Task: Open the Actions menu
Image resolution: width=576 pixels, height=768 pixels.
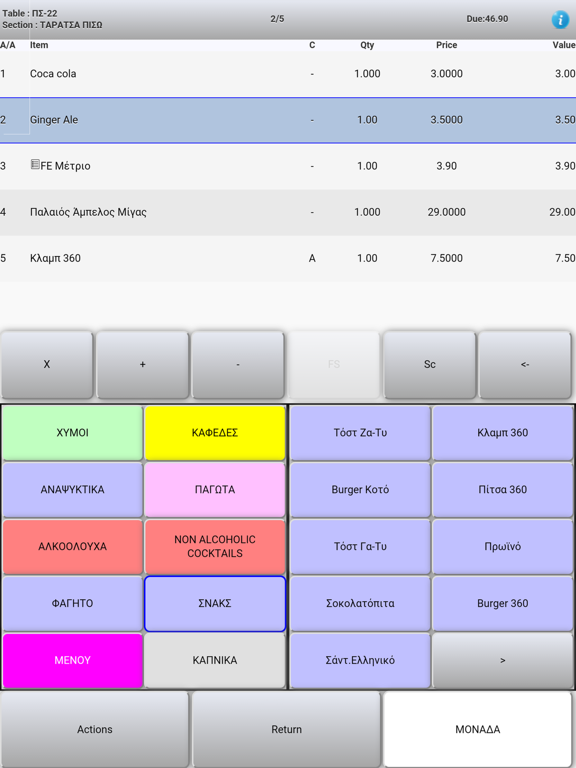Action: pyautogui.click(x=95, y=729)
